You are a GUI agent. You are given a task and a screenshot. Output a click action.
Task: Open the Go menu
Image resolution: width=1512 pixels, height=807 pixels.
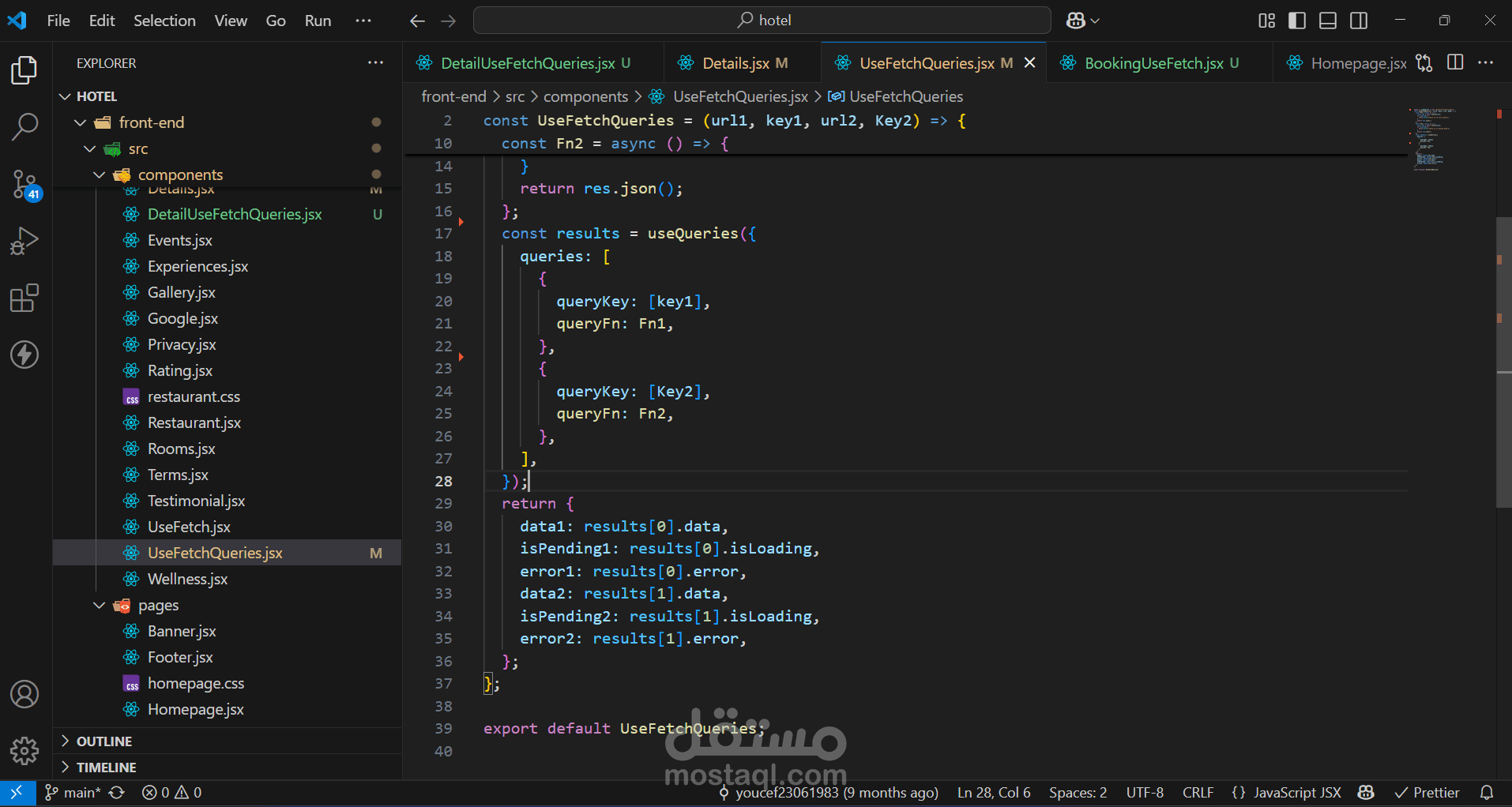tap(276, 21)
